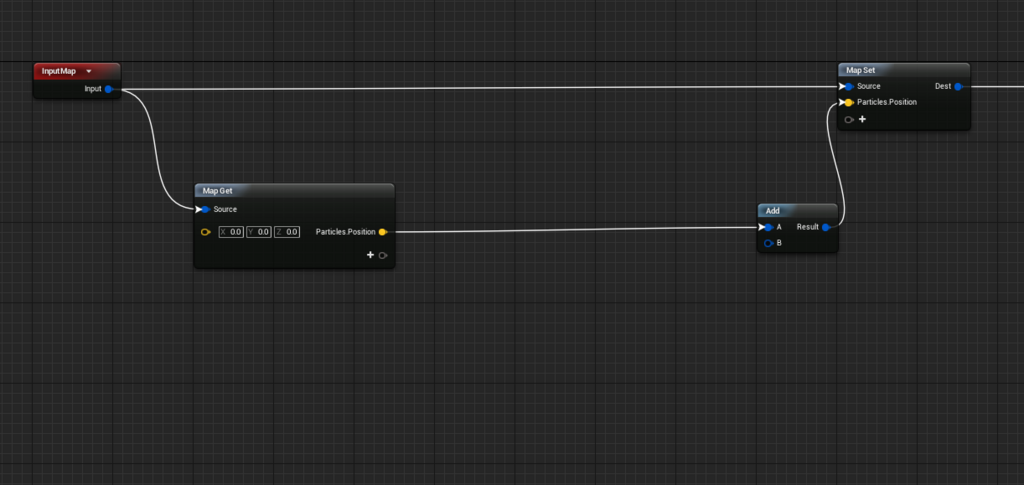Select the Map Set node header
Screen dimensions: 1024x485
click(x=904, y=70)
